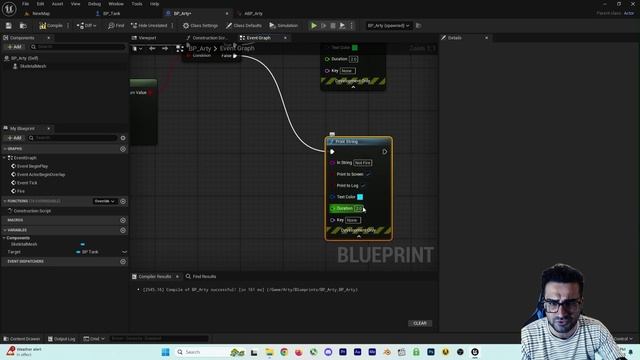Clear the Compiler Results log
Image resolution: width=640 pixels, height=360 pixels.
tap(420, 323)
